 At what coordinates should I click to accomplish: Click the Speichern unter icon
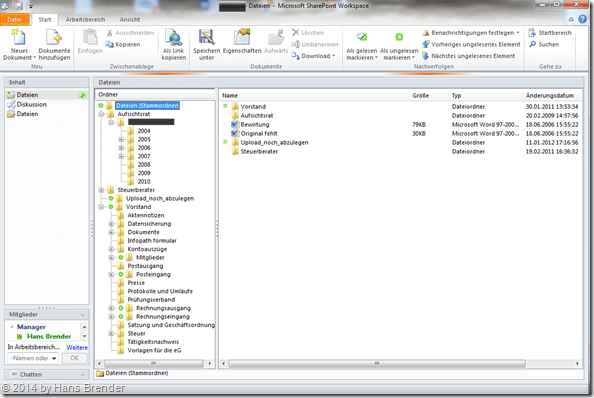pyautogui.click(x=206, y=37)
